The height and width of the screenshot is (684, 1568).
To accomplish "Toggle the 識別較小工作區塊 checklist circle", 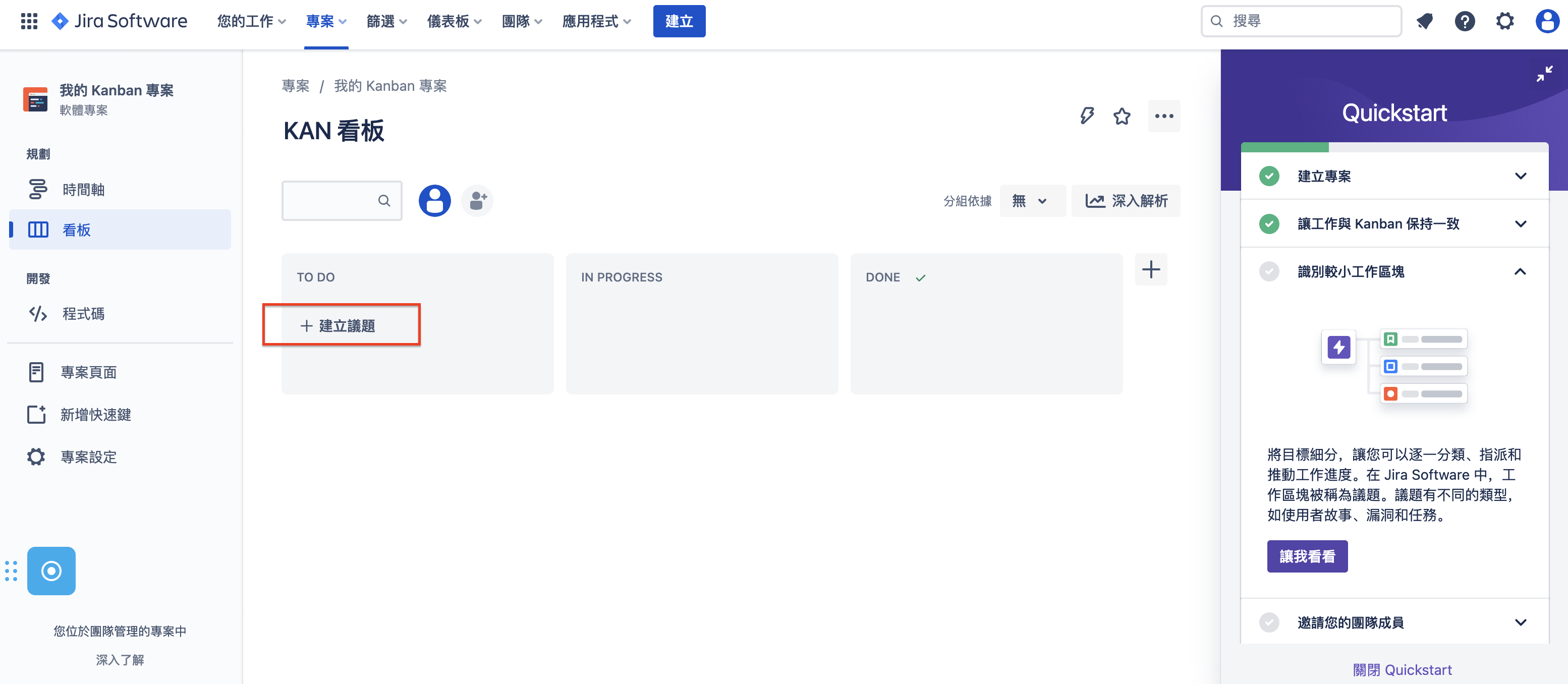I will [x=1269, y=271].
